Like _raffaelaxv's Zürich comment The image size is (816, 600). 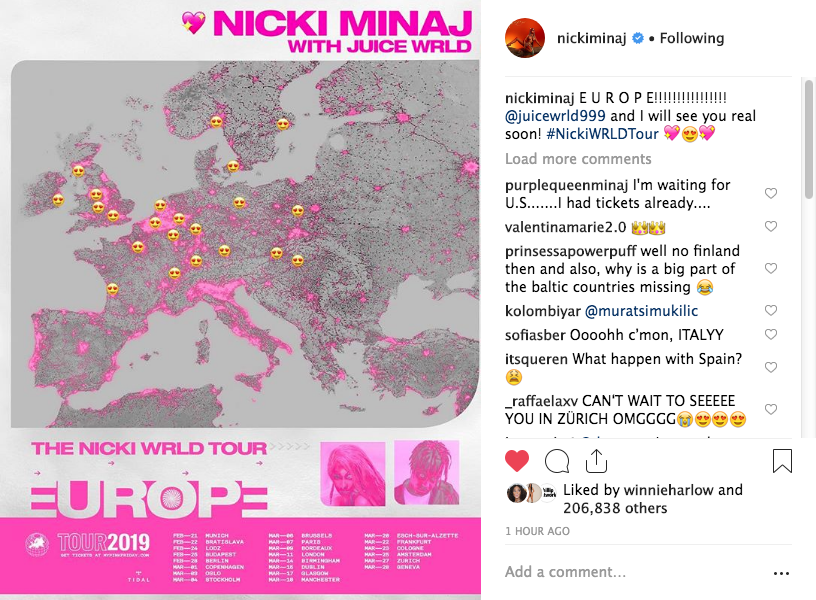(x=771, y=410)
